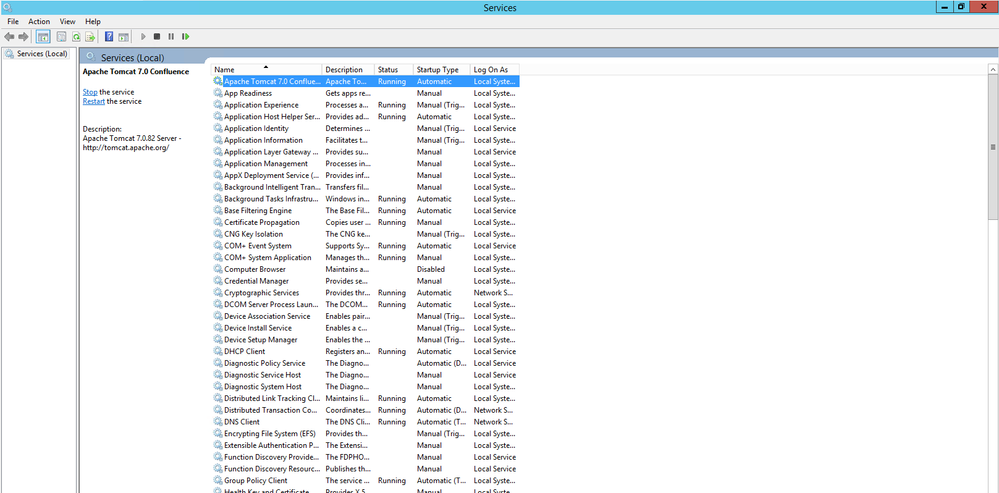Screen dimensions: 999x493
Task: Click the Refresh toolbar icon
Action: (x=76, y=37)
